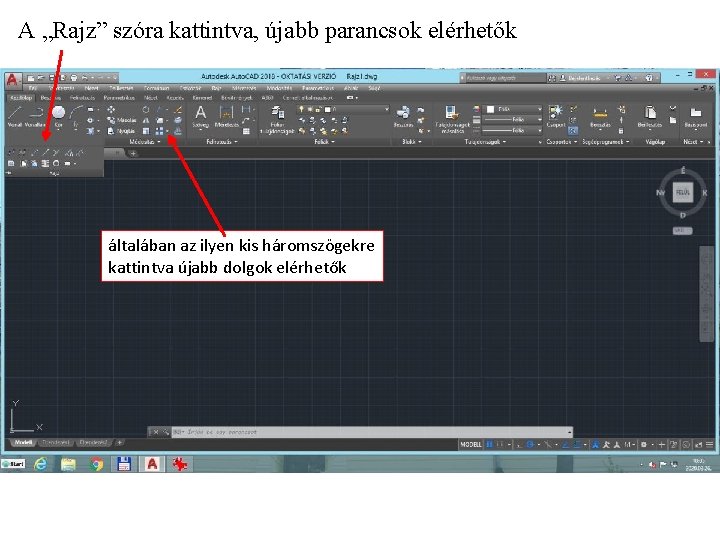Select the Ív (Arc) tool
The height and width of the screenshot is (540, 720).
click(76, 115)
